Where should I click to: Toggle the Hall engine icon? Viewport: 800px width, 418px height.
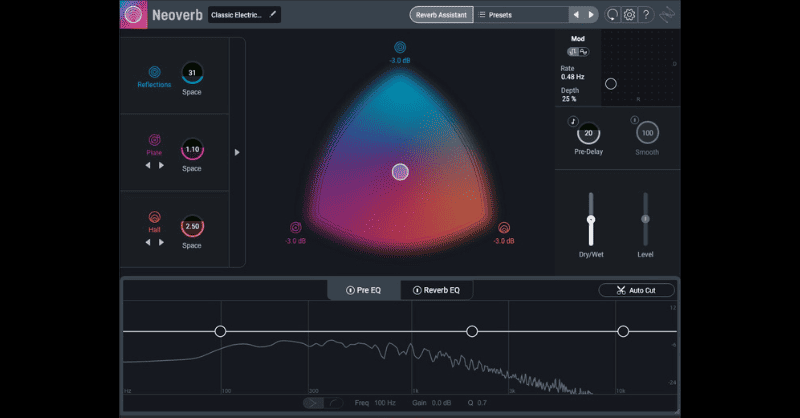(155, 217)
